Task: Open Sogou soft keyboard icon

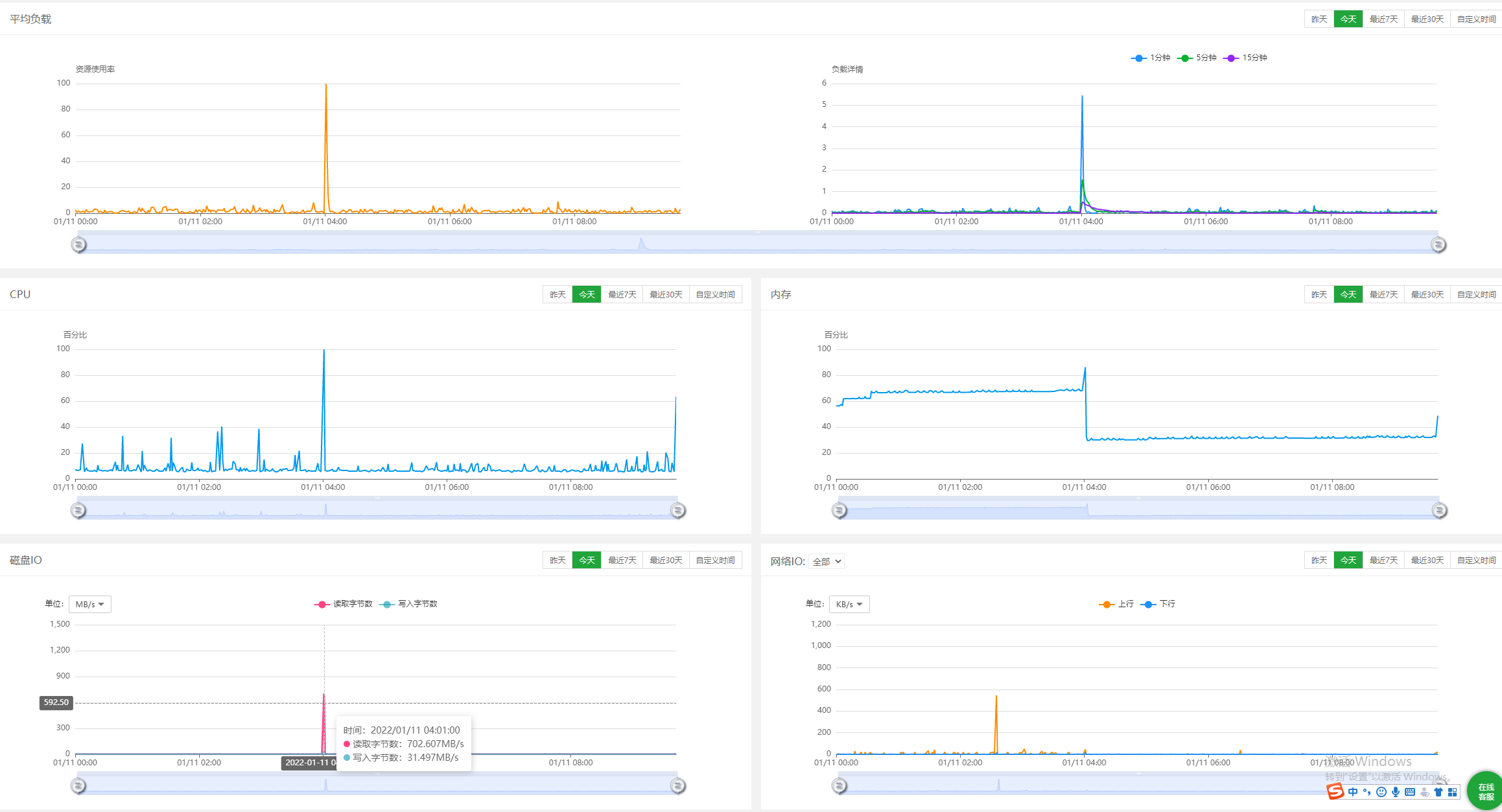Action: (x=1410, y=792)
